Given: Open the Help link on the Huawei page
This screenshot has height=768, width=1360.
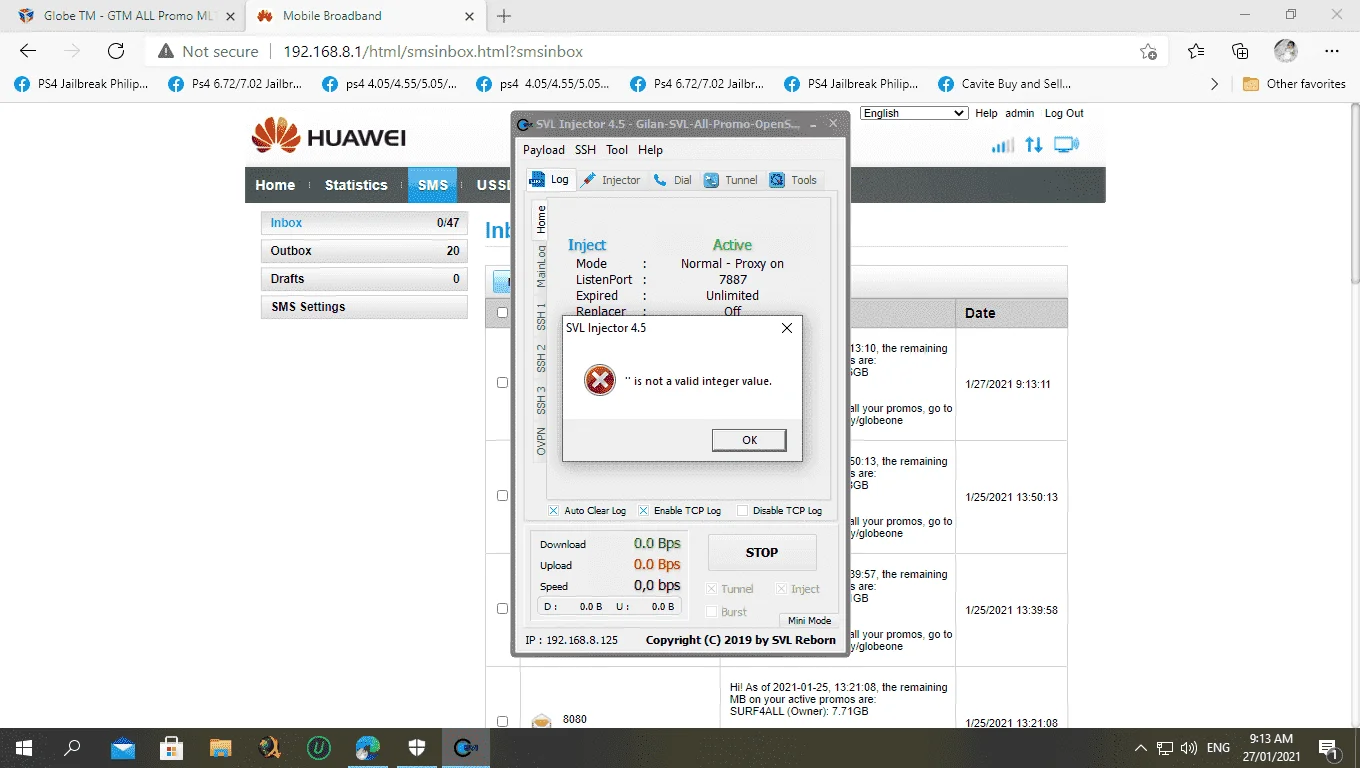Looking at the screenshot, I should coord(986,113).
